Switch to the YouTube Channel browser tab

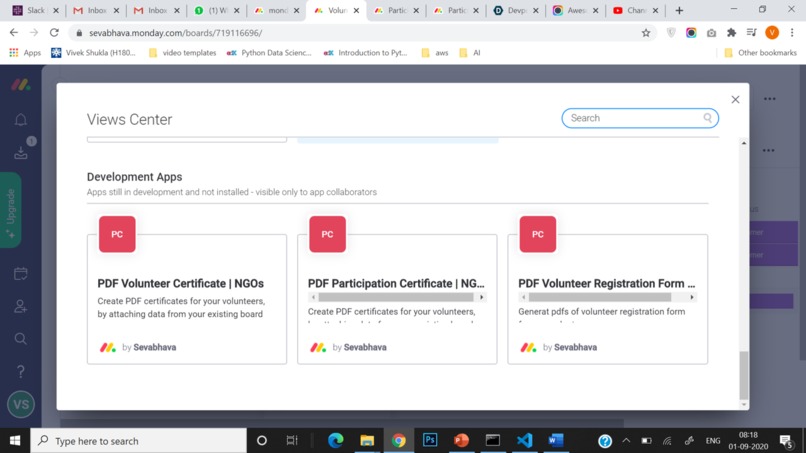(x=635, y=10)
